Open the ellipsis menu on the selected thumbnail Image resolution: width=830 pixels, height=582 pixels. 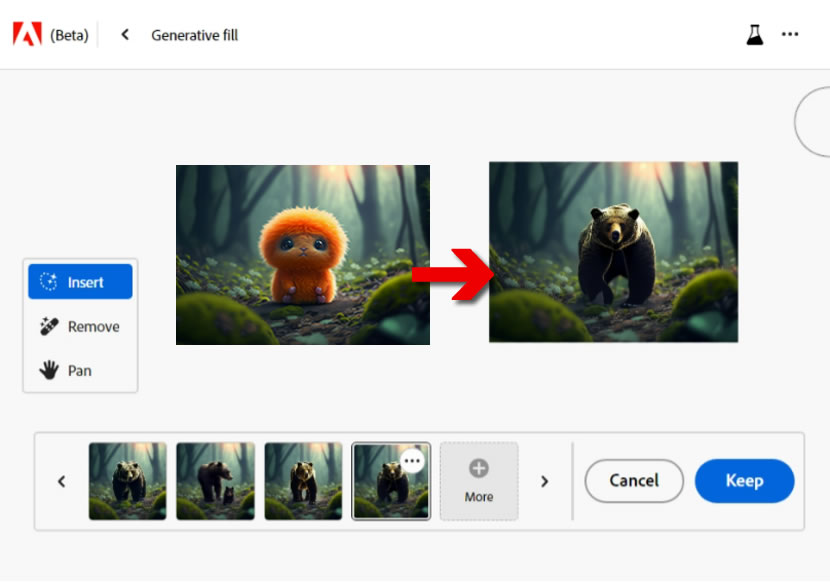click(x=412, y=460)
